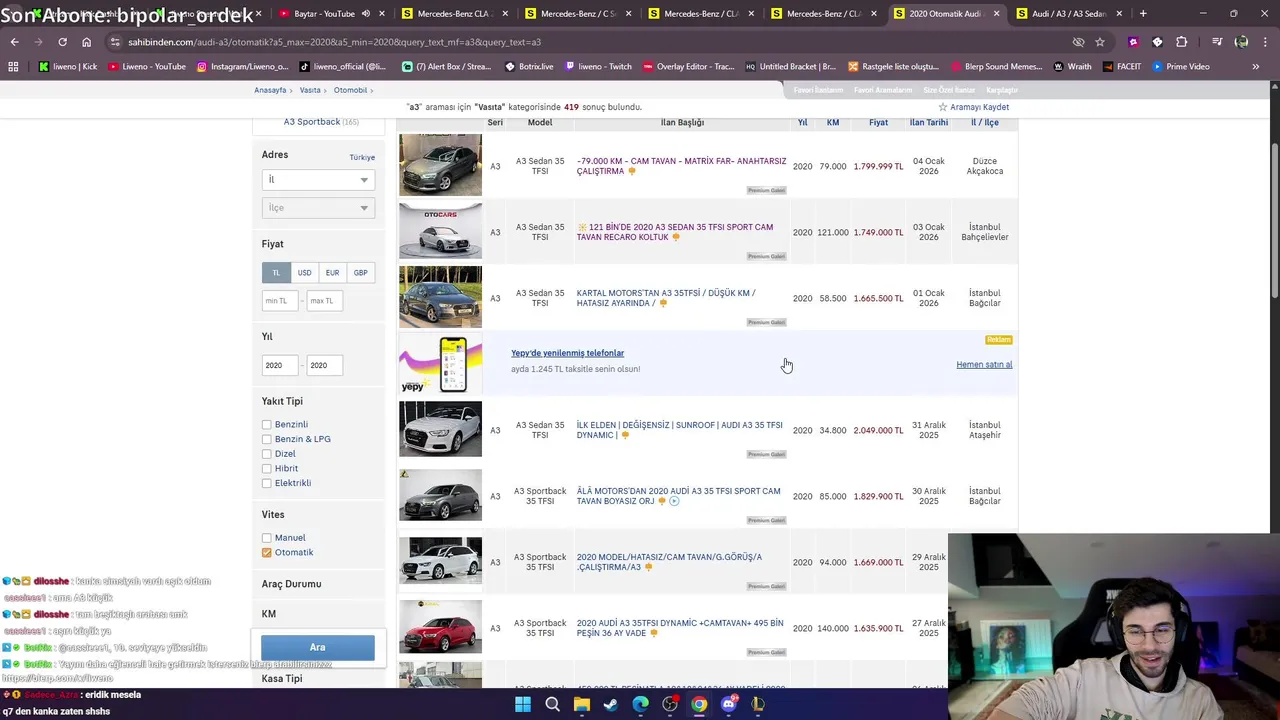The height and width of the screenshot is (720, 1280).
Task: Open Microsoft Edge from the taskbar
Action: 640,704
